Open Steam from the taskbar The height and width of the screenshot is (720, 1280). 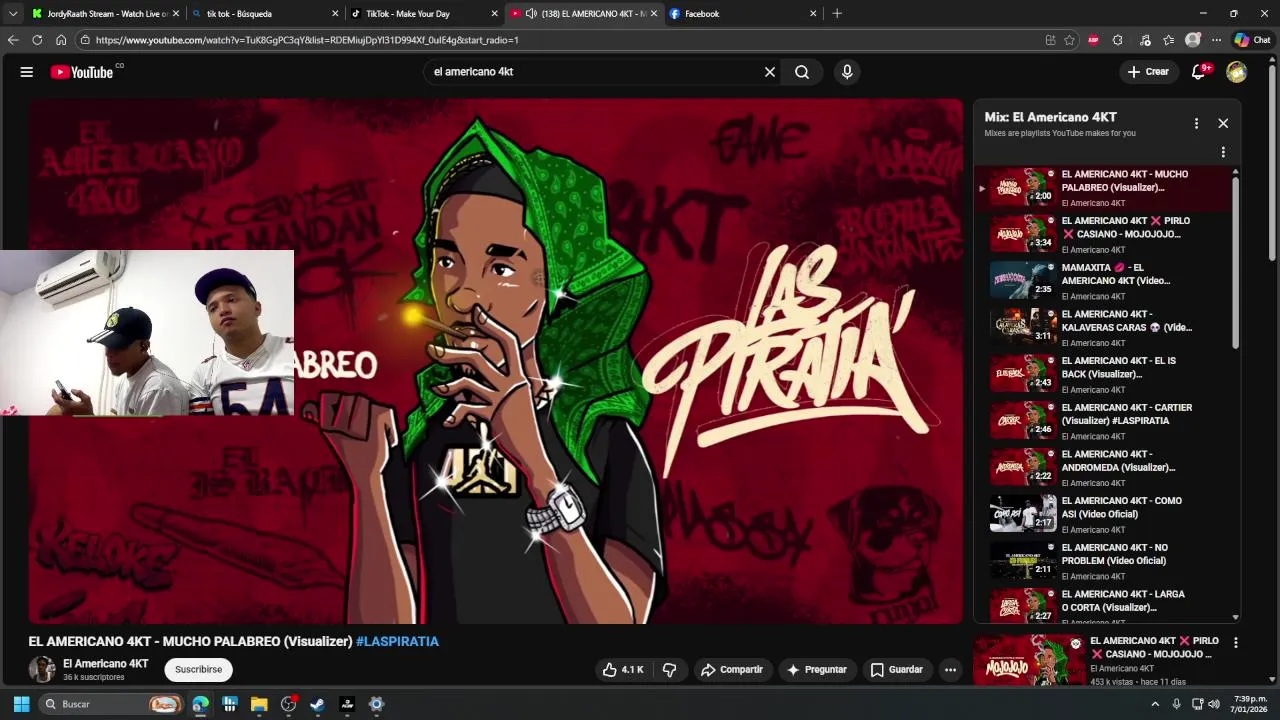pyautogui.click(x=317, y=704)
